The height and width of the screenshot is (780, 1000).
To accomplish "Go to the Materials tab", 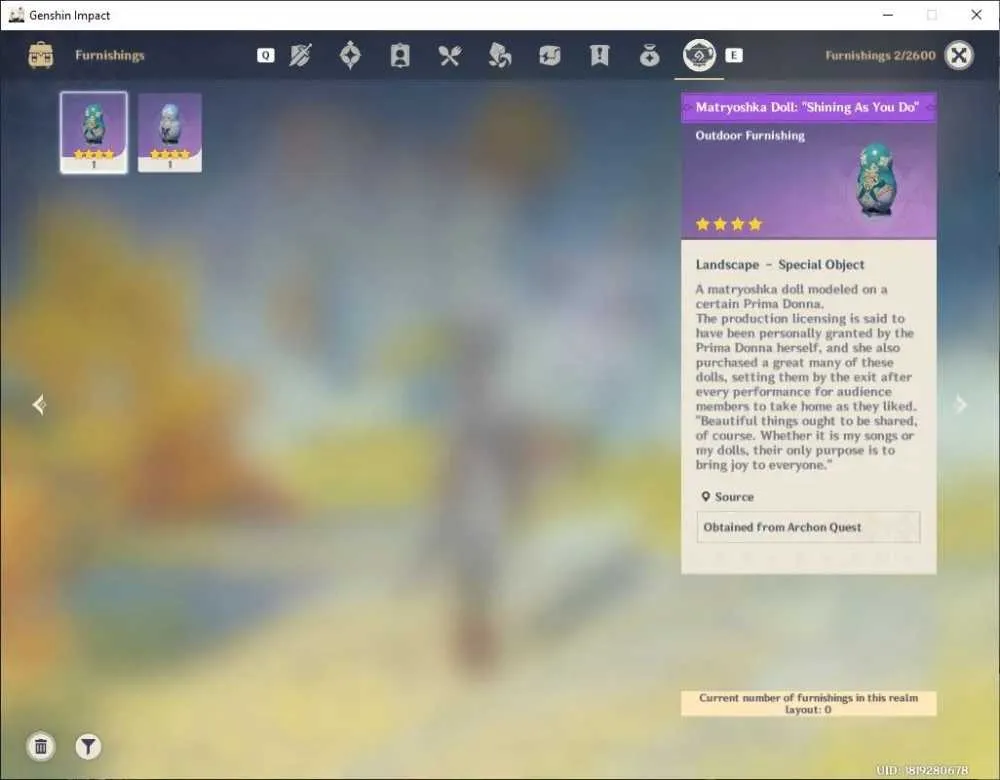I will pos(499,55).
